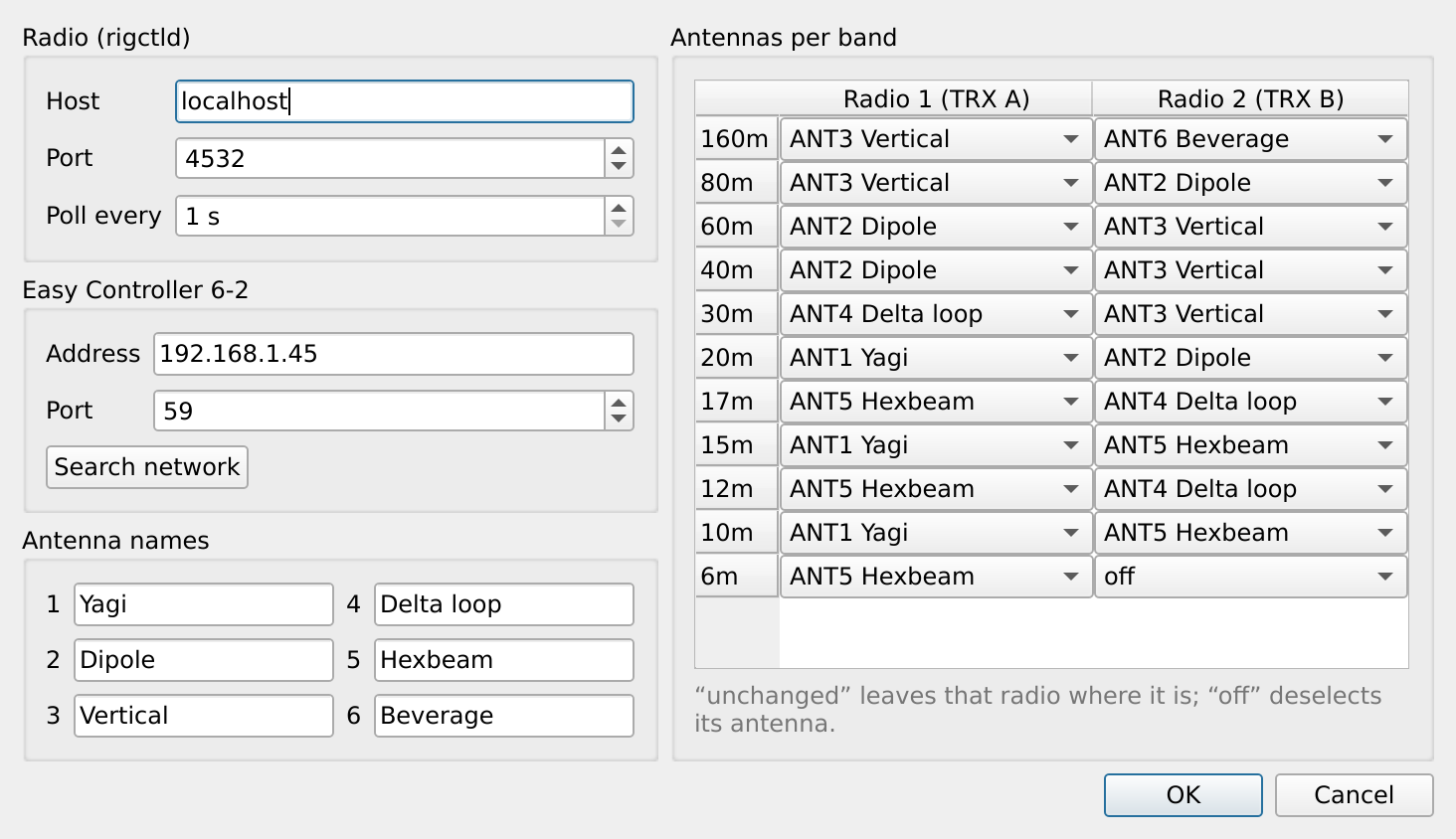The image size is (1456, 839).
Task: Select the 17m row header
Action: click(x=736, y=402)
